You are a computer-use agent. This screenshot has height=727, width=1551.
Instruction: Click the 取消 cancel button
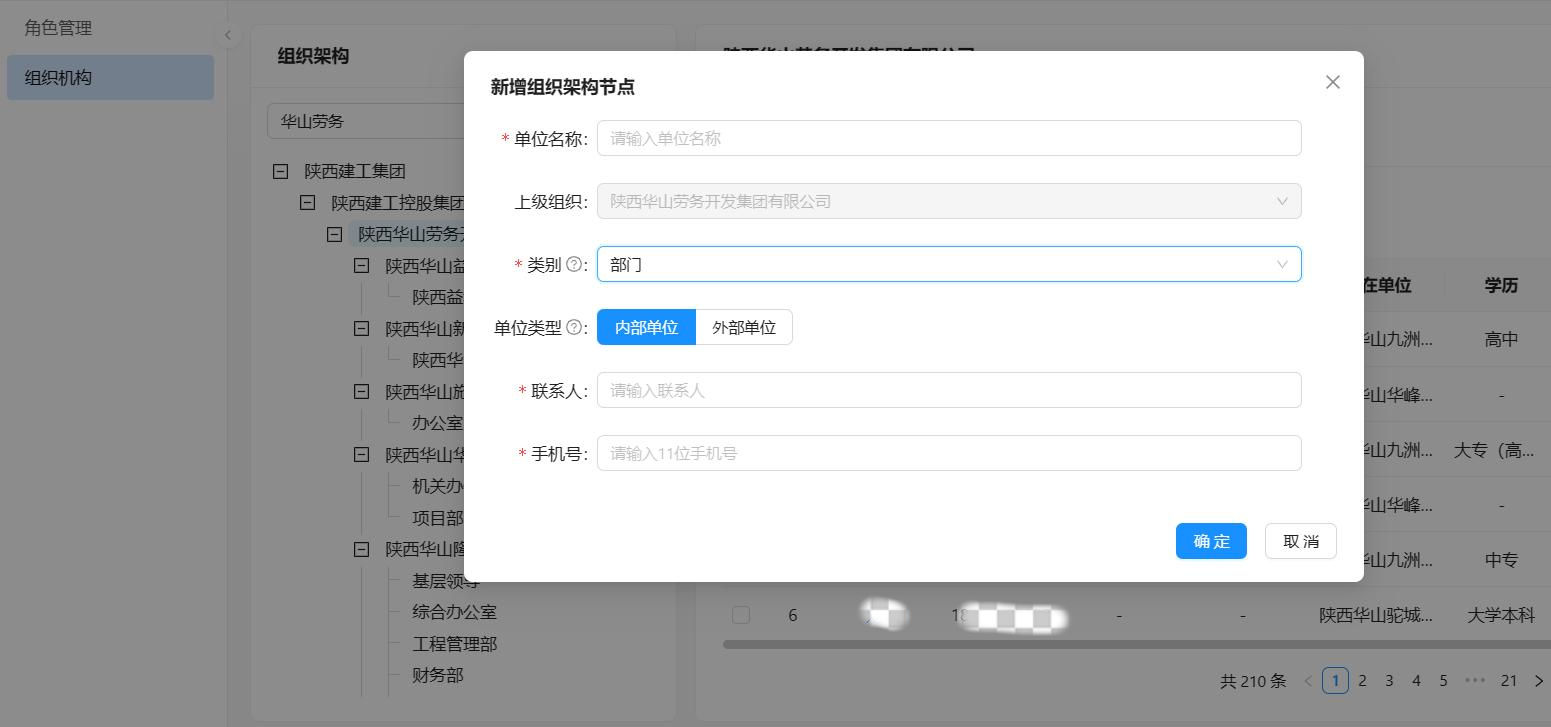click(1300, 541)
